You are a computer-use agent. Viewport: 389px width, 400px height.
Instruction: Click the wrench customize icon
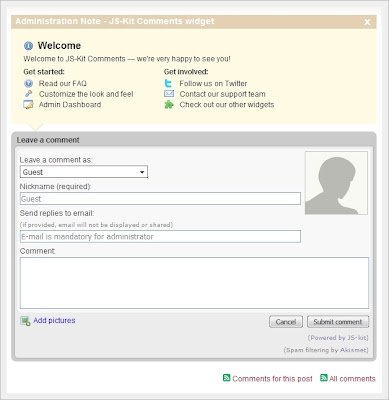[x=29, y=94]
